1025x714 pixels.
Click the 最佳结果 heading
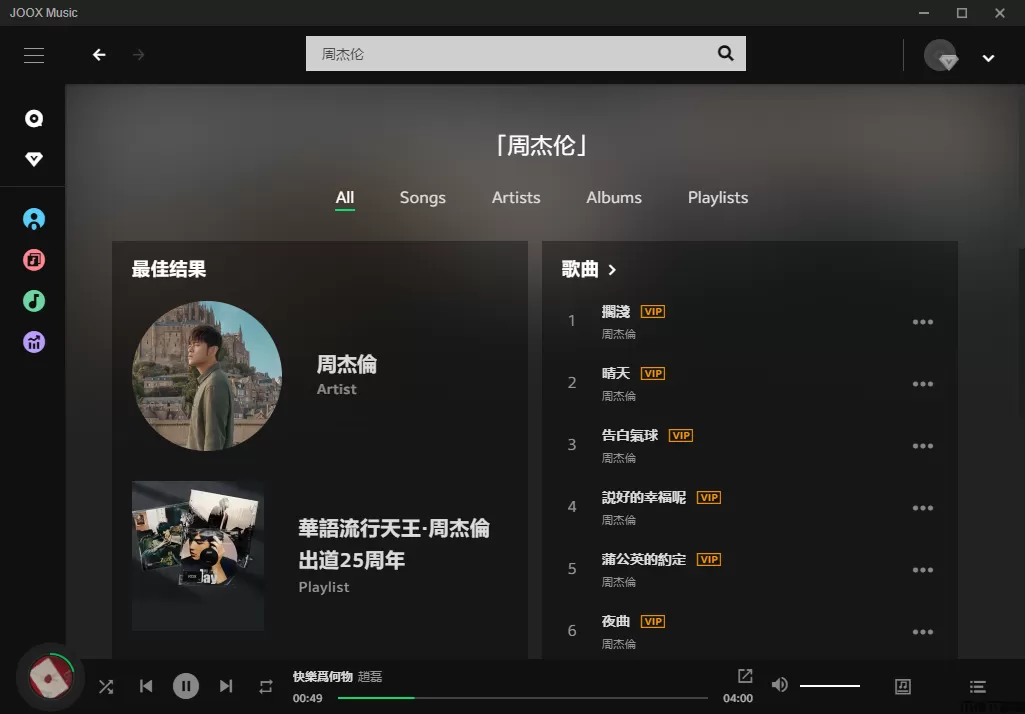tap(169, 269)
